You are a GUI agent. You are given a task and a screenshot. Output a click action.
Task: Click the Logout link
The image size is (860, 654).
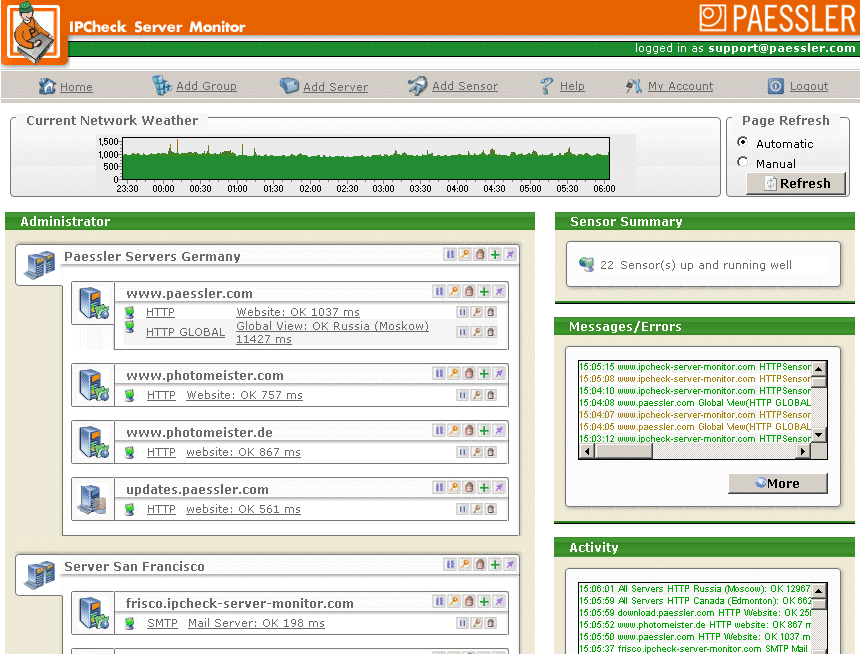(x=809, y=86)
